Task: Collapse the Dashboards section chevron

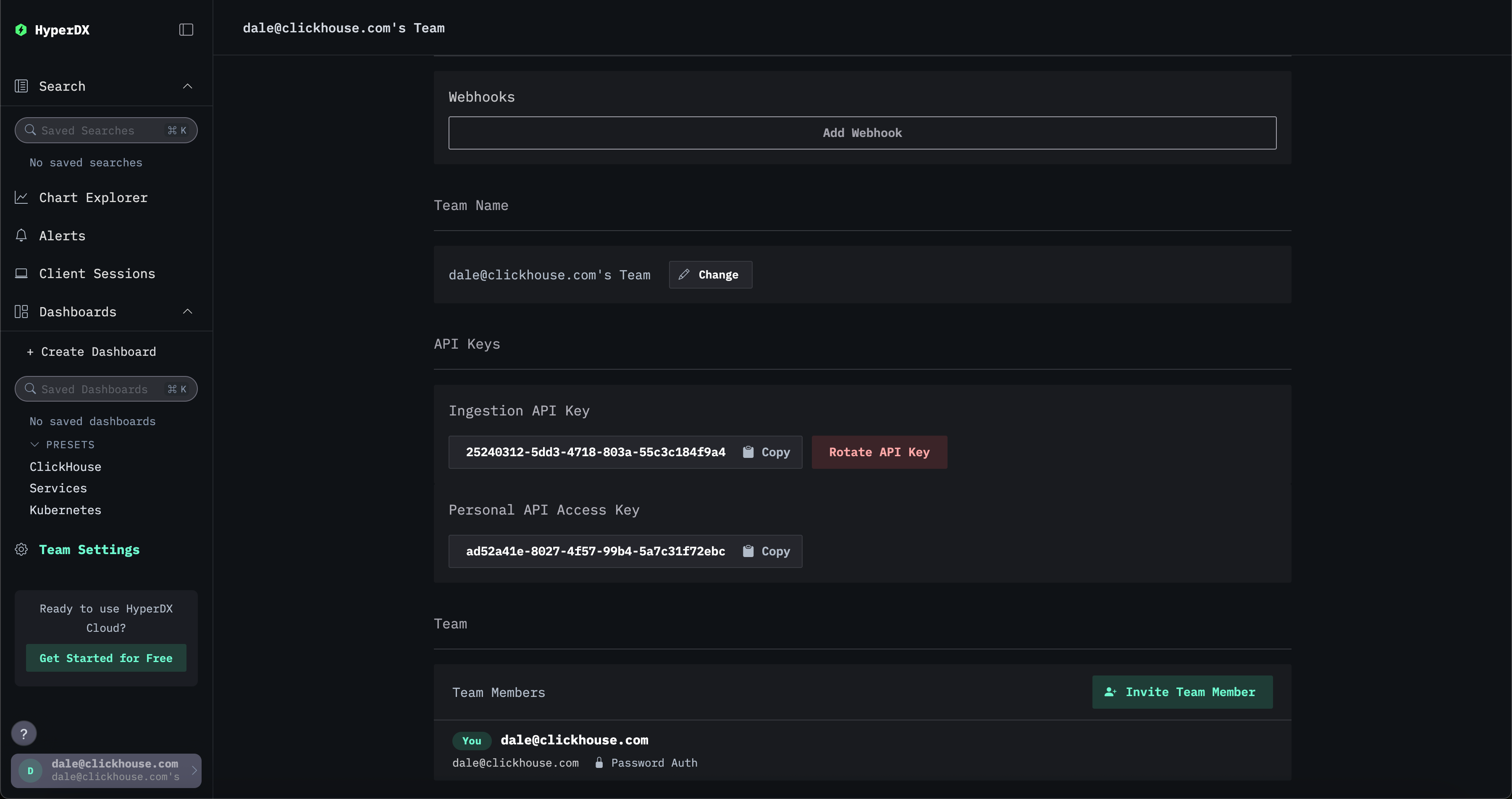Action: point(188,312)
